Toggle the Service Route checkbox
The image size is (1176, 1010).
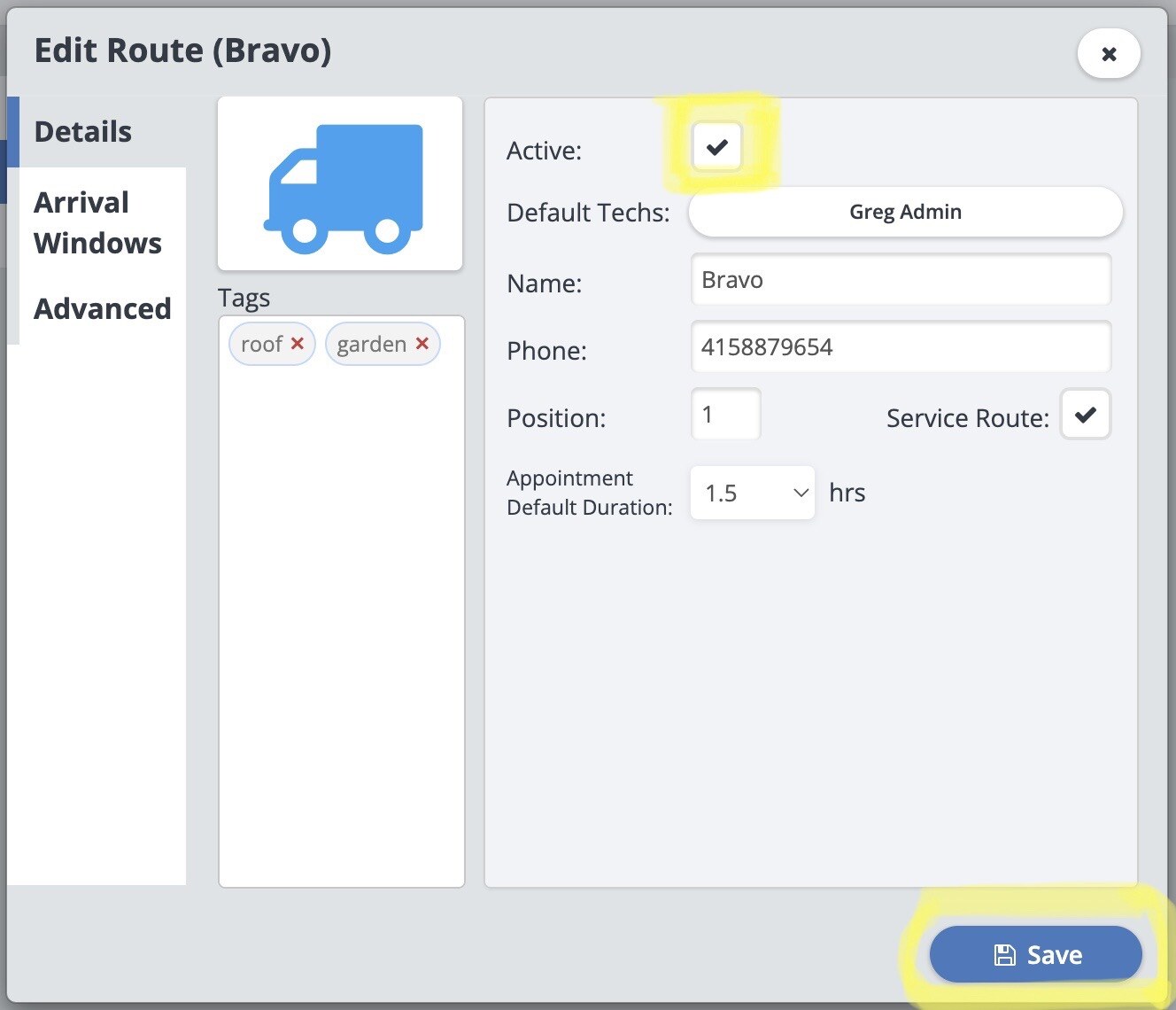(1085, 415)
